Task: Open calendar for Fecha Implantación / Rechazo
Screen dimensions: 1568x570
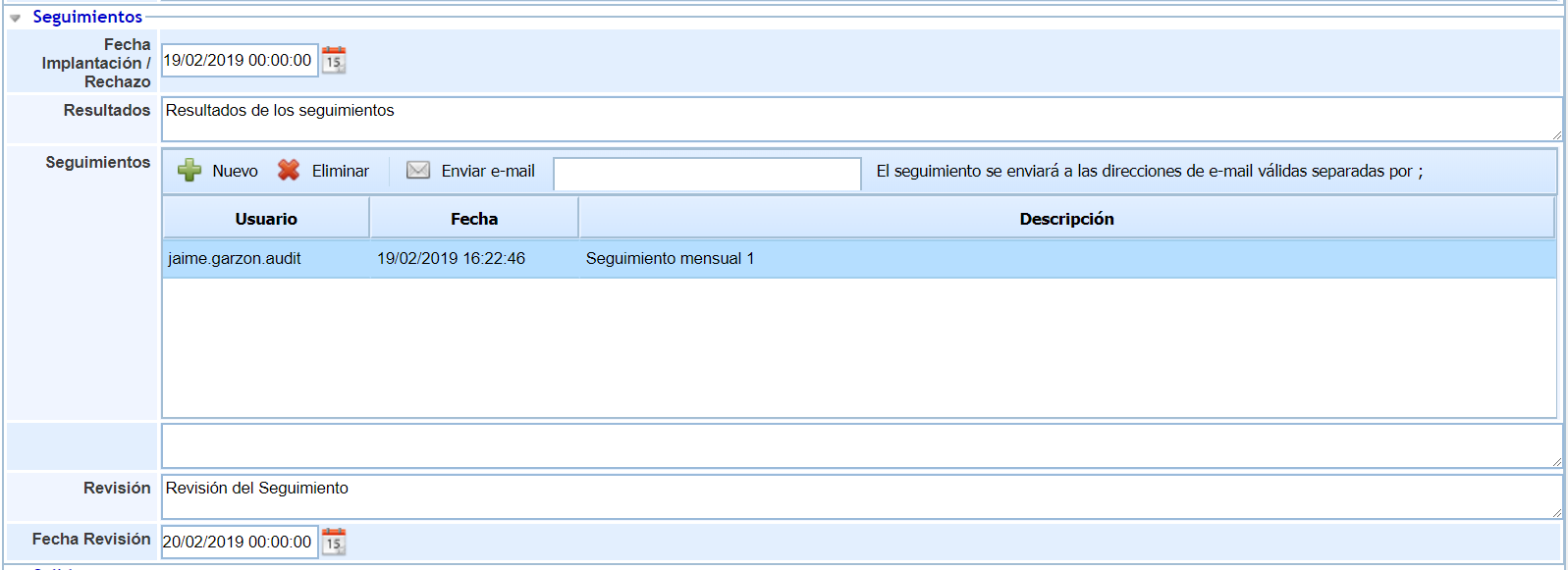Action: [x=334, y=61]
